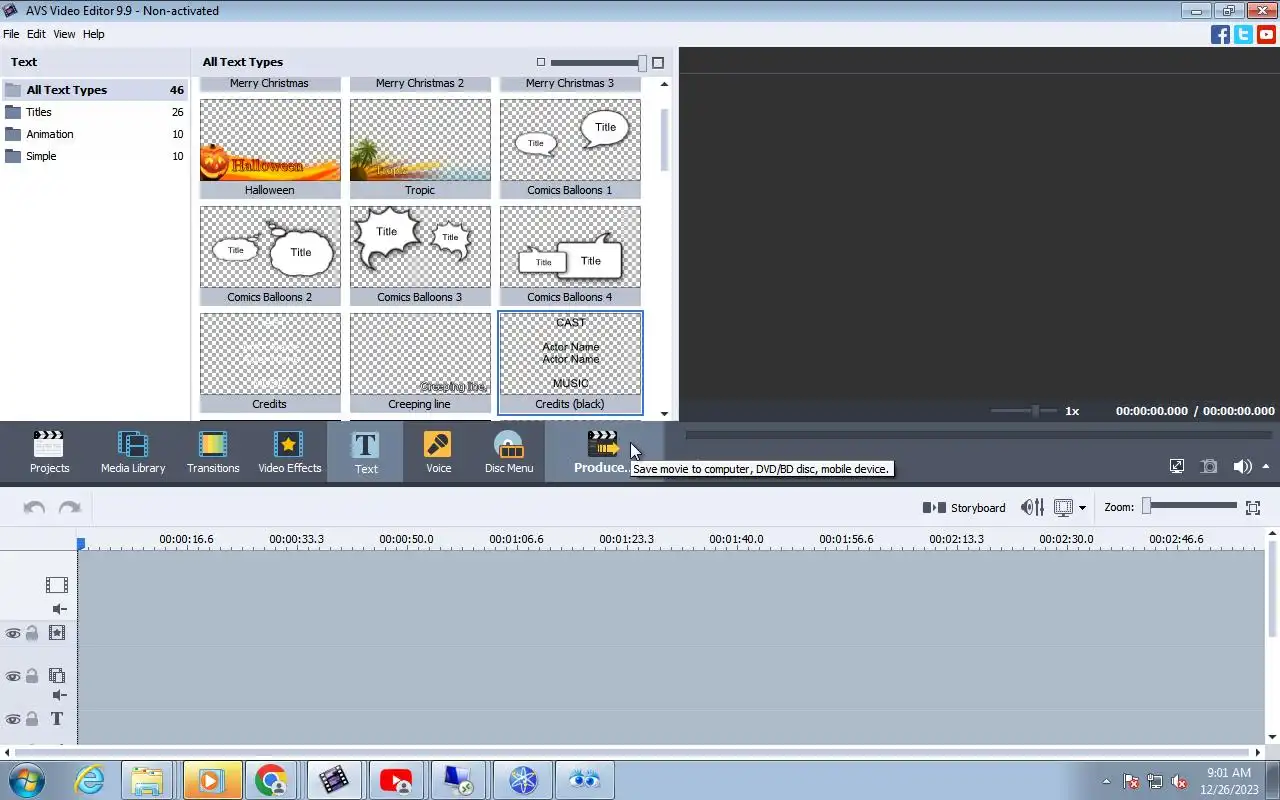Select the Simple folder
Image resolution: width=1280 pixels, height=800 pixels.
point(95,156)
